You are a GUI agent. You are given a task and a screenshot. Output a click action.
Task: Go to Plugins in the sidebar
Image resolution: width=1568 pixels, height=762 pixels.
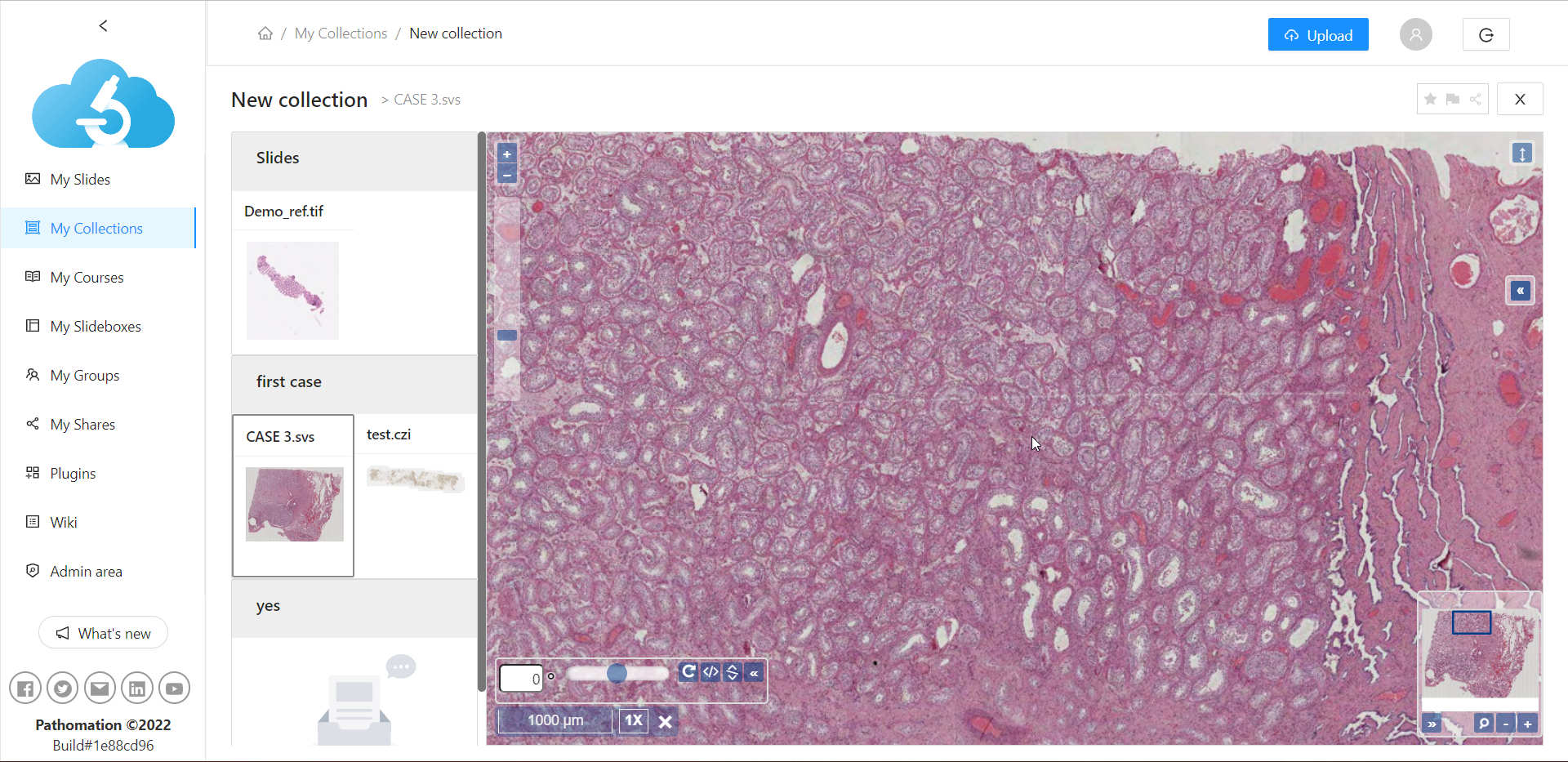pyautogui.click(x=73, y=473)
